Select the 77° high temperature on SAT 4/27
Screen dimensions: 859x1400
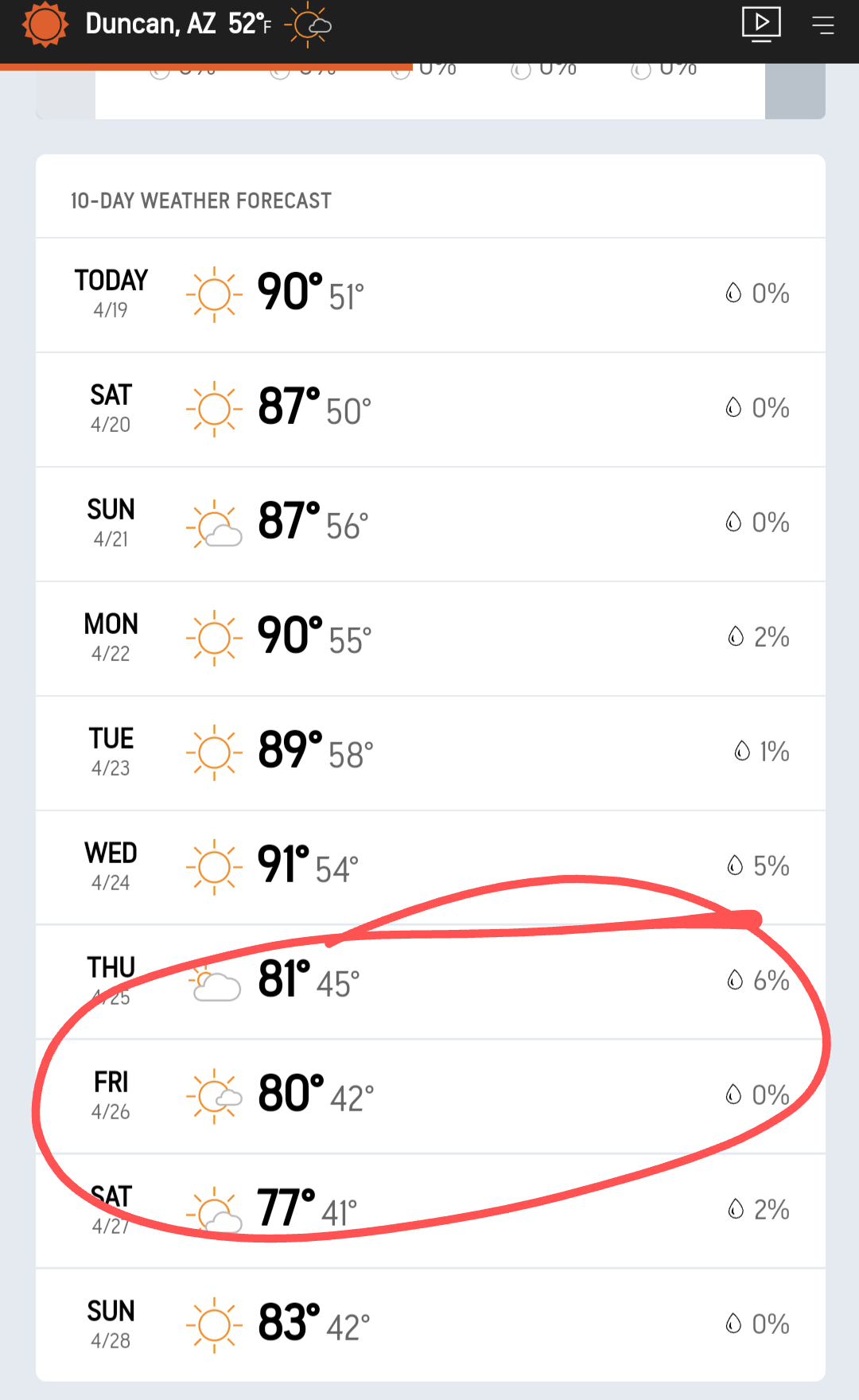tap(286, 1208)
